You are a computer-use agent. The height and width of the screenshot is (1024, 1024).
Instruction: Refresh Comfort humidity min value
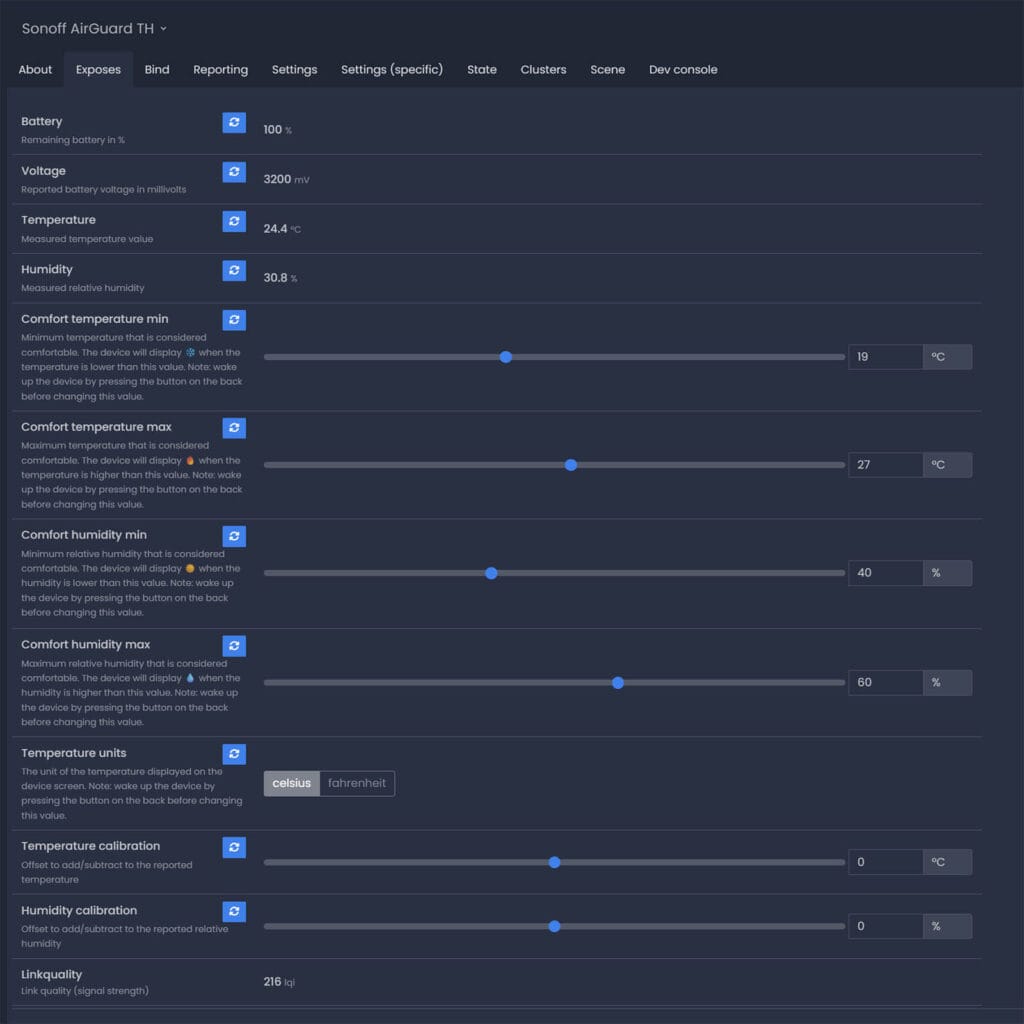tap(234, 536)
